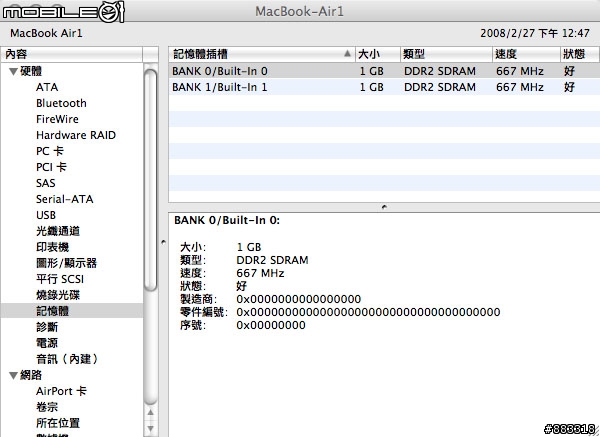Select the BANK 0/Built-In 0 row

[x=384, y=71]
